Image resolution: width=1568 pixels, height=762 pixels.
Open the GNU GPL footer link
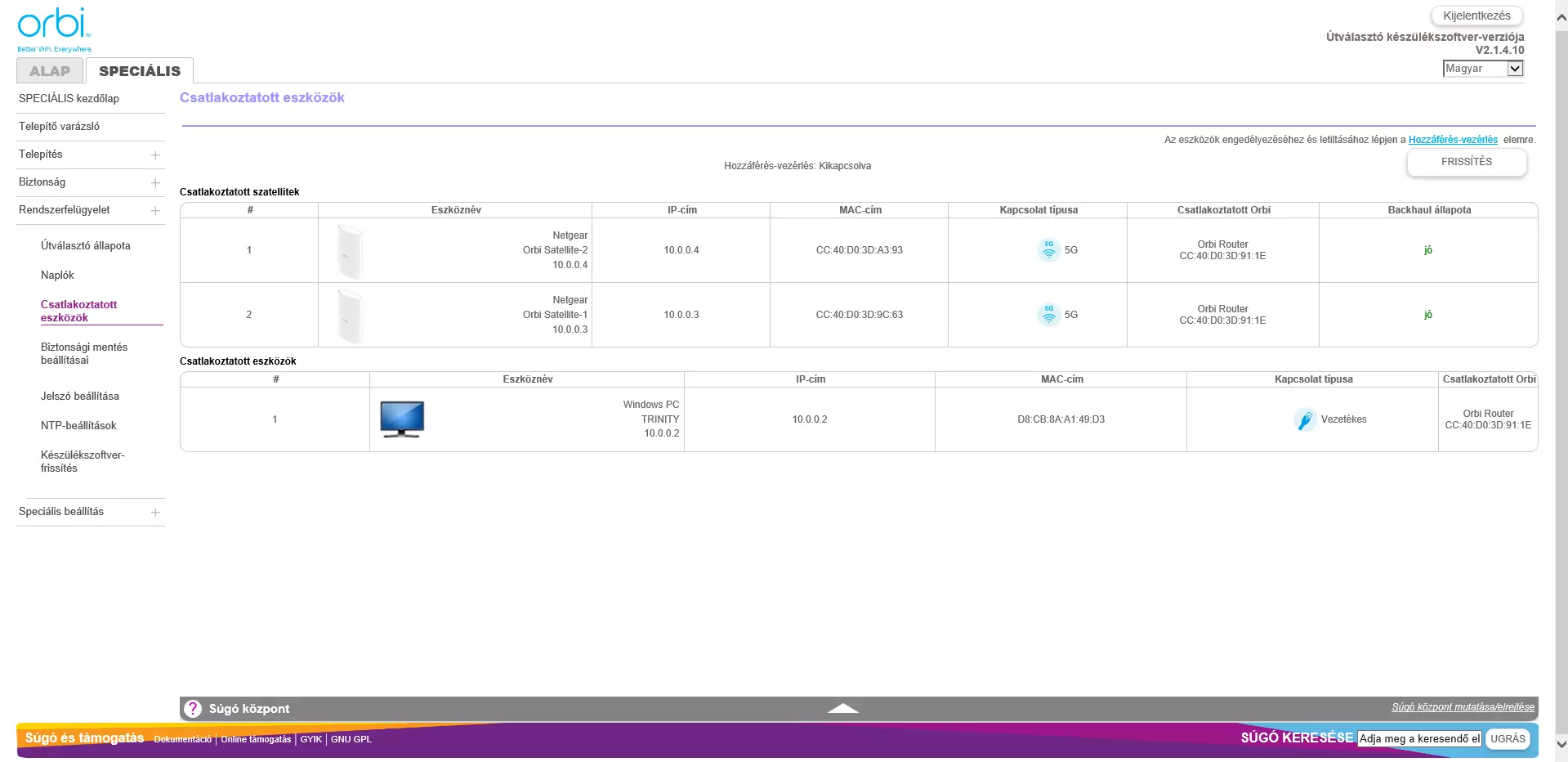click(x=351, y=739)
